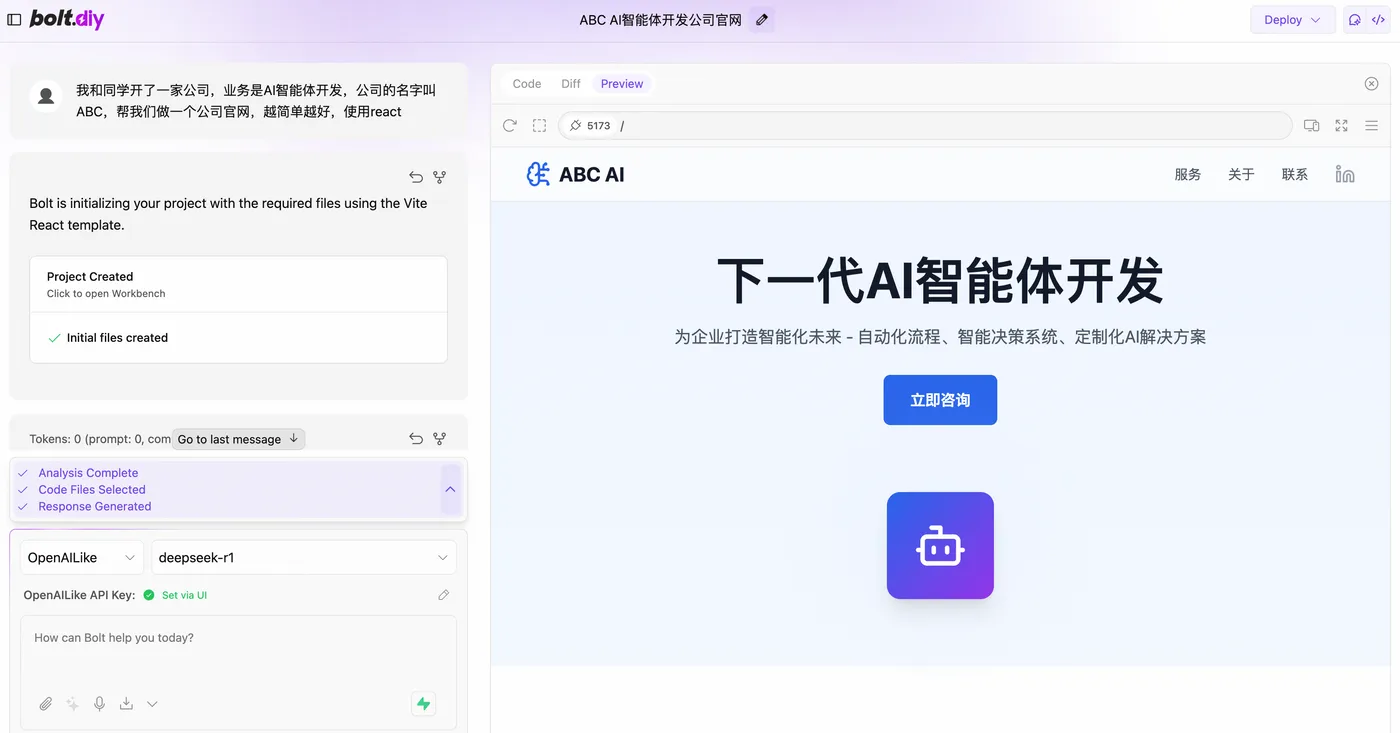Click the LinkedIn icon in preview
The width and height of the screenshot is (1400, 733).
1345,174
